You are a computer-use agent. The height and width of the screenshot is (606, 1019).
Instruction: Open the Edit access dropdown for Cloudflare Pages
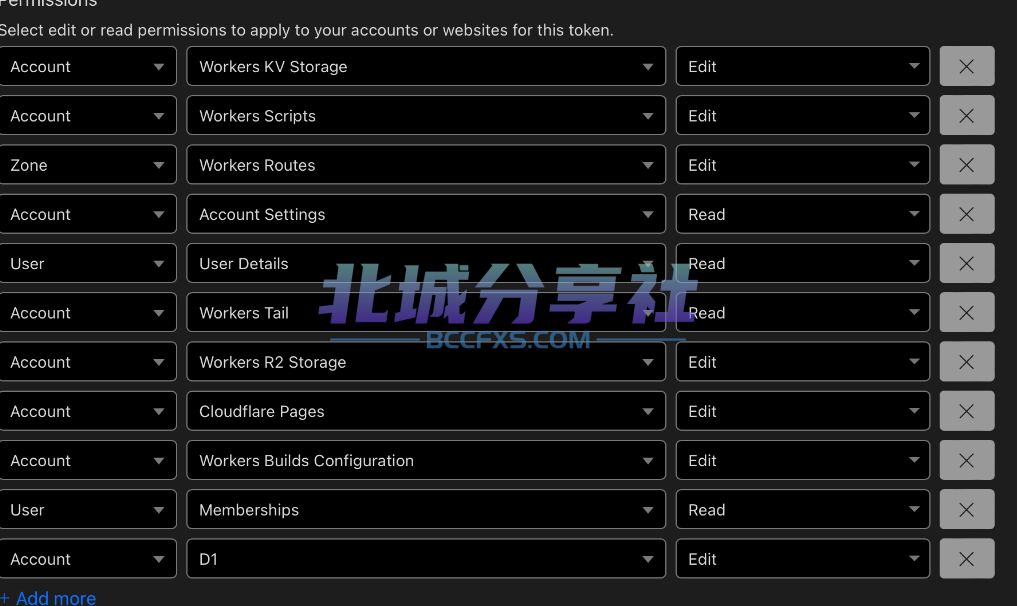tap(803, 411)
